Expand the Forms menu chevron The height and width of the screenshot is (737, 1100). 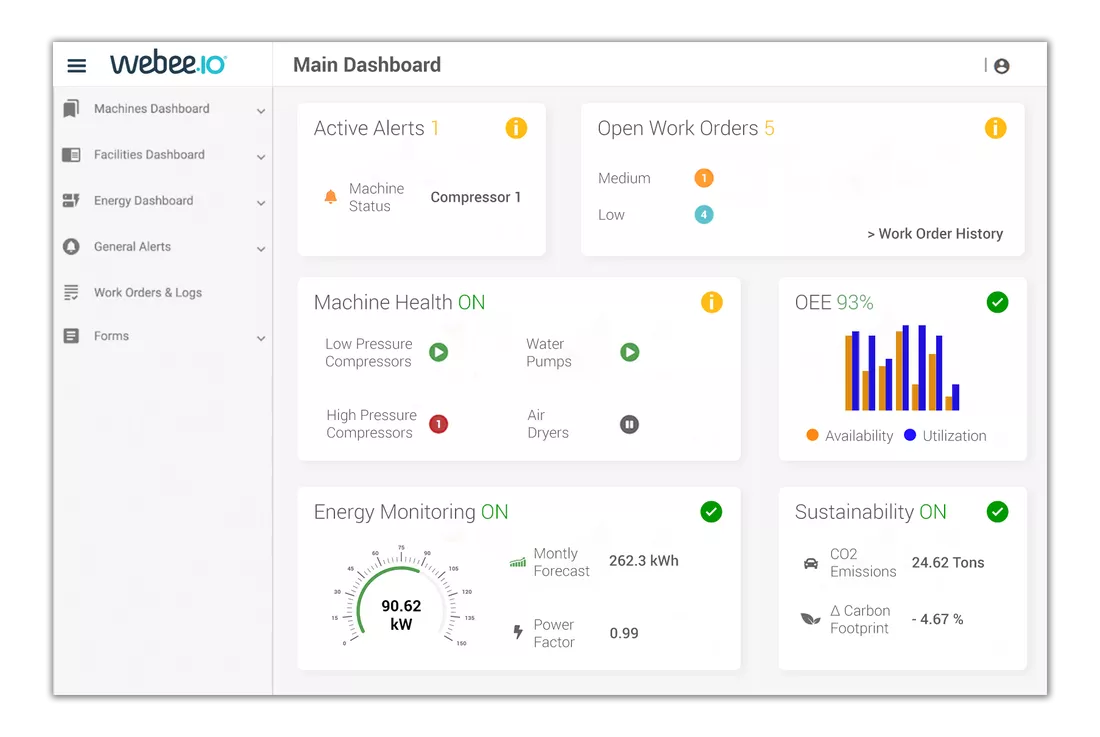(x=261, y=339)
